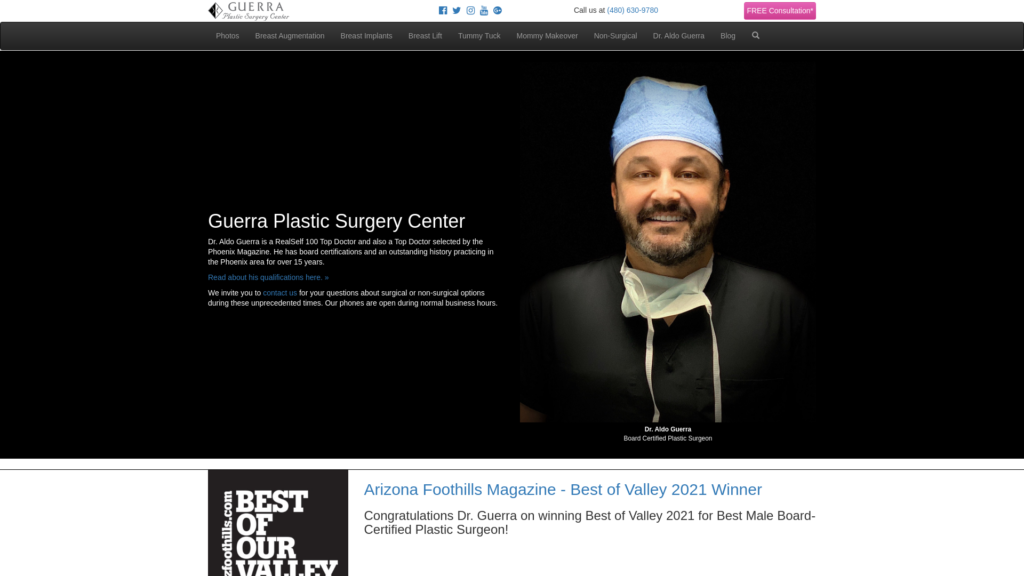Click the 'Board Certified Plastic Surgeon' caption
The height and width of the screenshot is (576, 1024).
pos(667,439)
